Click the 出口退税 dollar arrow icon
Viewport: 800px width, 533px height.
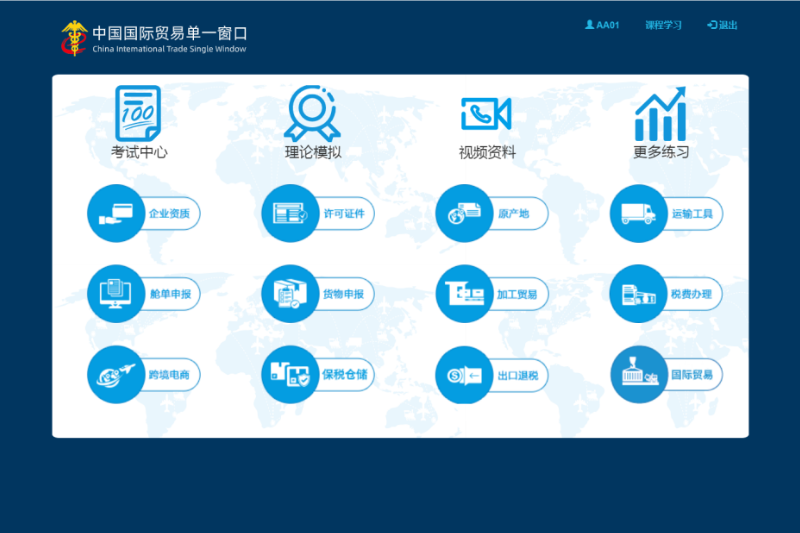464,375
